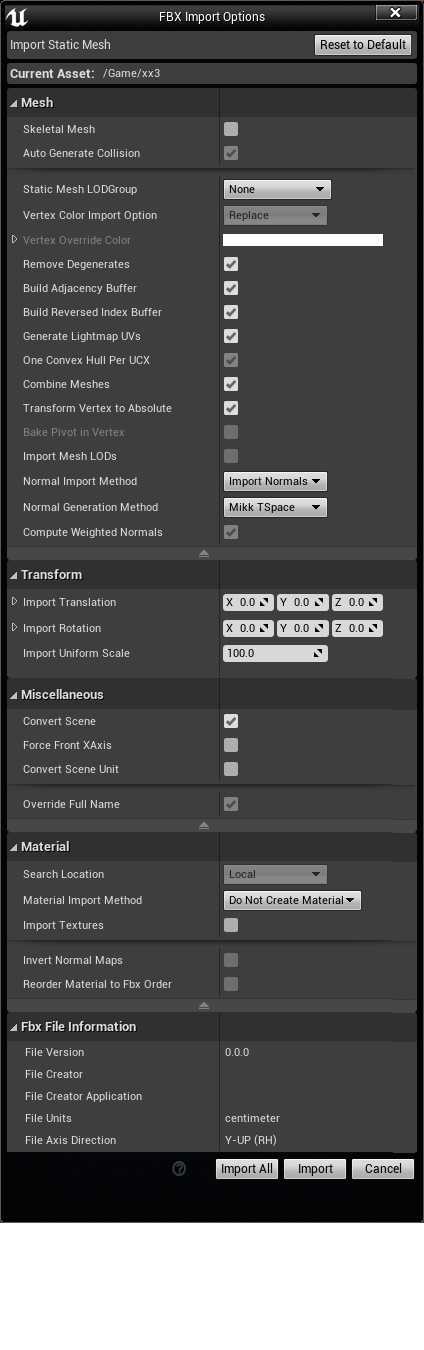Viewport: 424px width, 1350px height.
Task: Click the help question mark icon
Action: pyautogui.click(x=180, y=1169)
